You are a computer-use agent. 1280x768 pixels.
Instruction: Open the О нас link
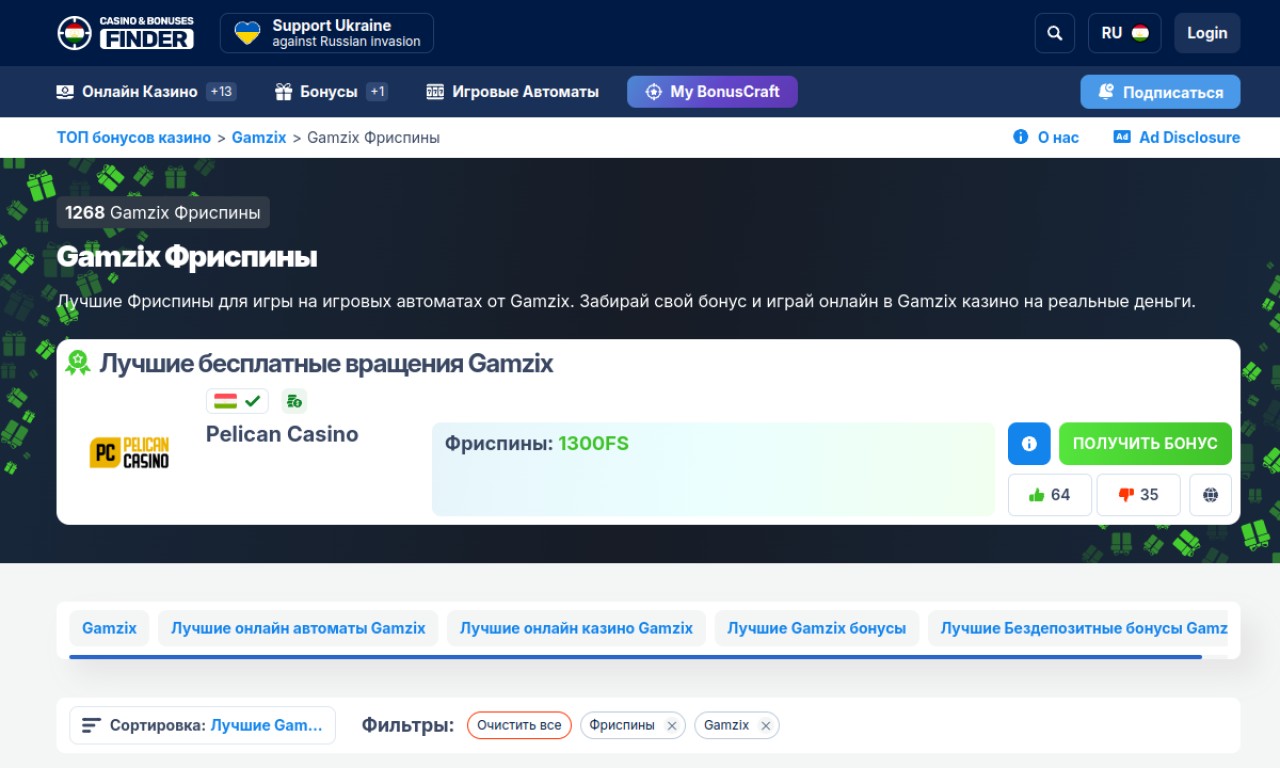click(1046, 138)
